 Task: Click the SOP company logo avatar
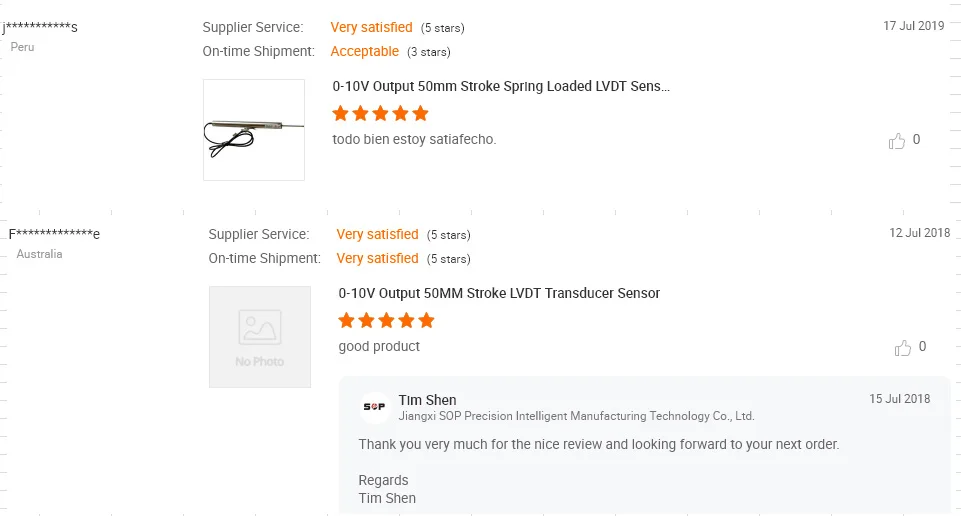(374, 407)
